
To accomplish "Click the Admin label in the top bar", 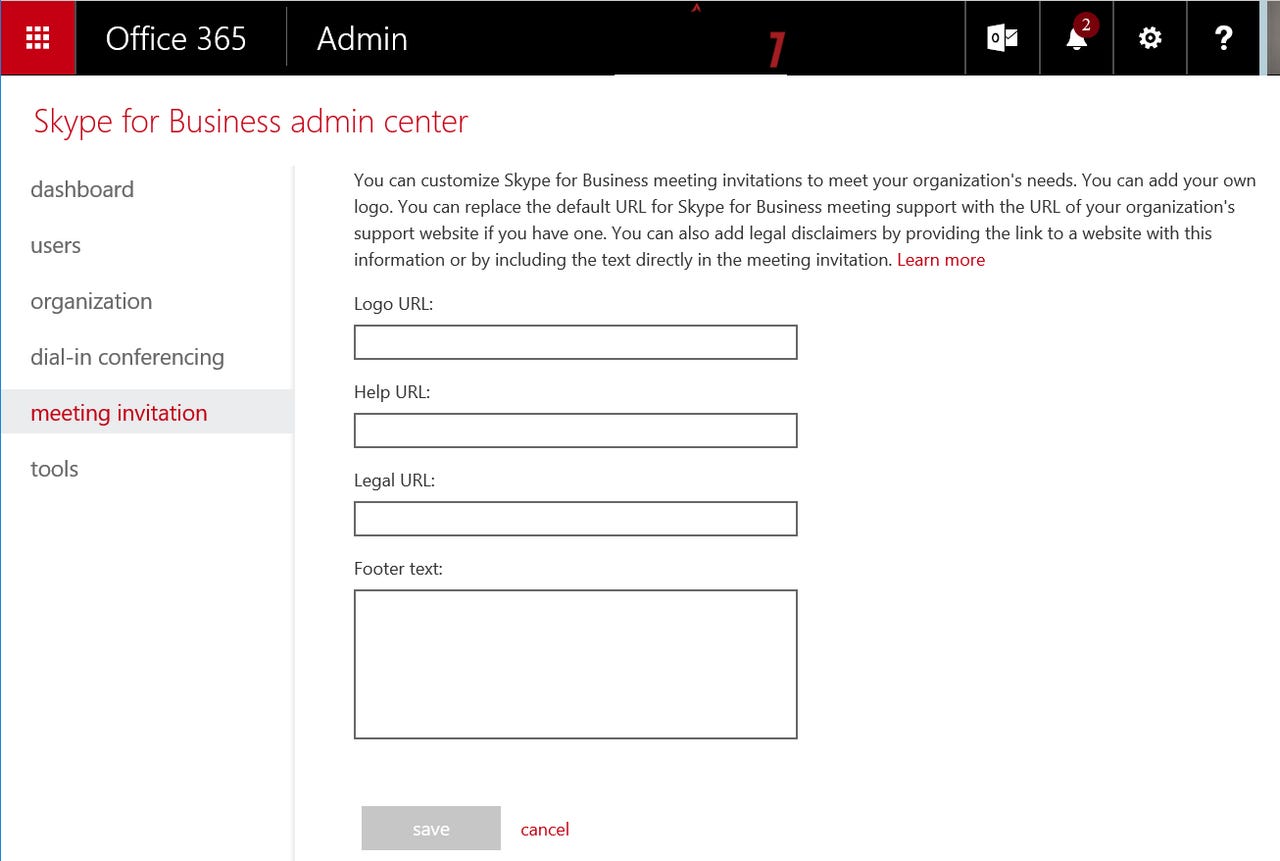I will point(362,38).
